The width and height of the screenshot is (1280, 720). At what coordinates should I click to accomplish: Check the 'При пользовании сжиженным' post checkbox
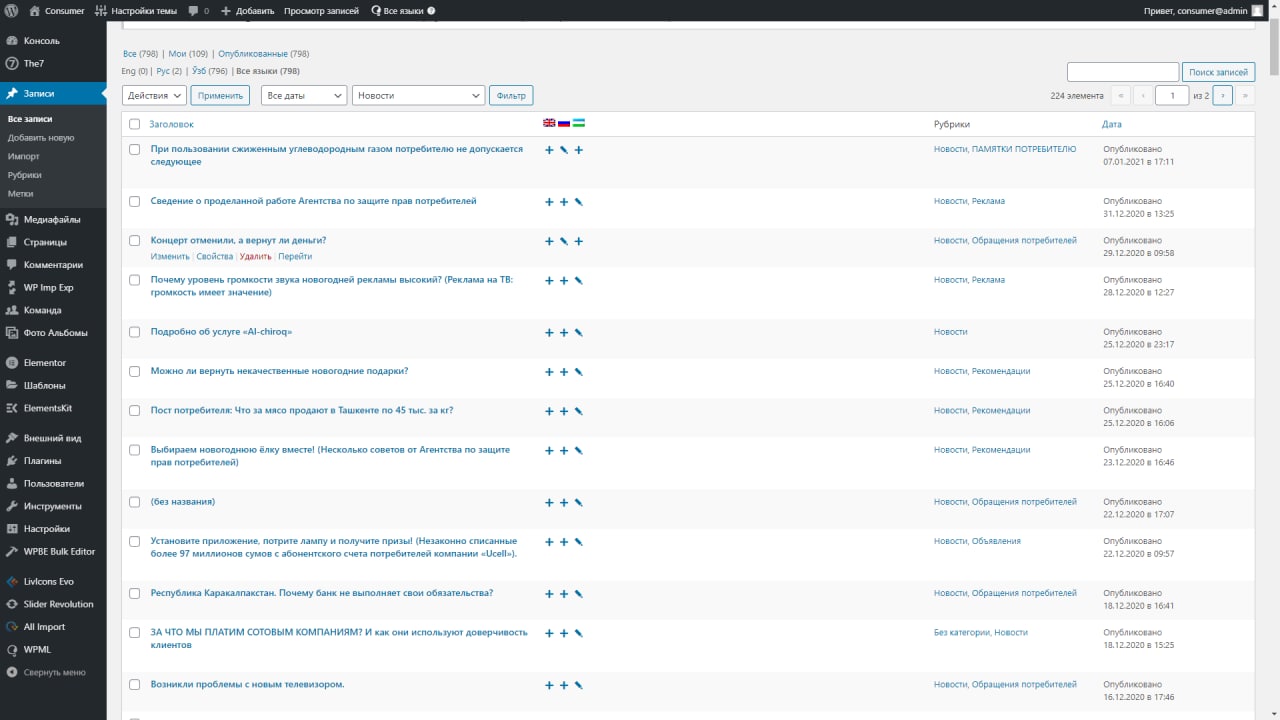[135, 149]
